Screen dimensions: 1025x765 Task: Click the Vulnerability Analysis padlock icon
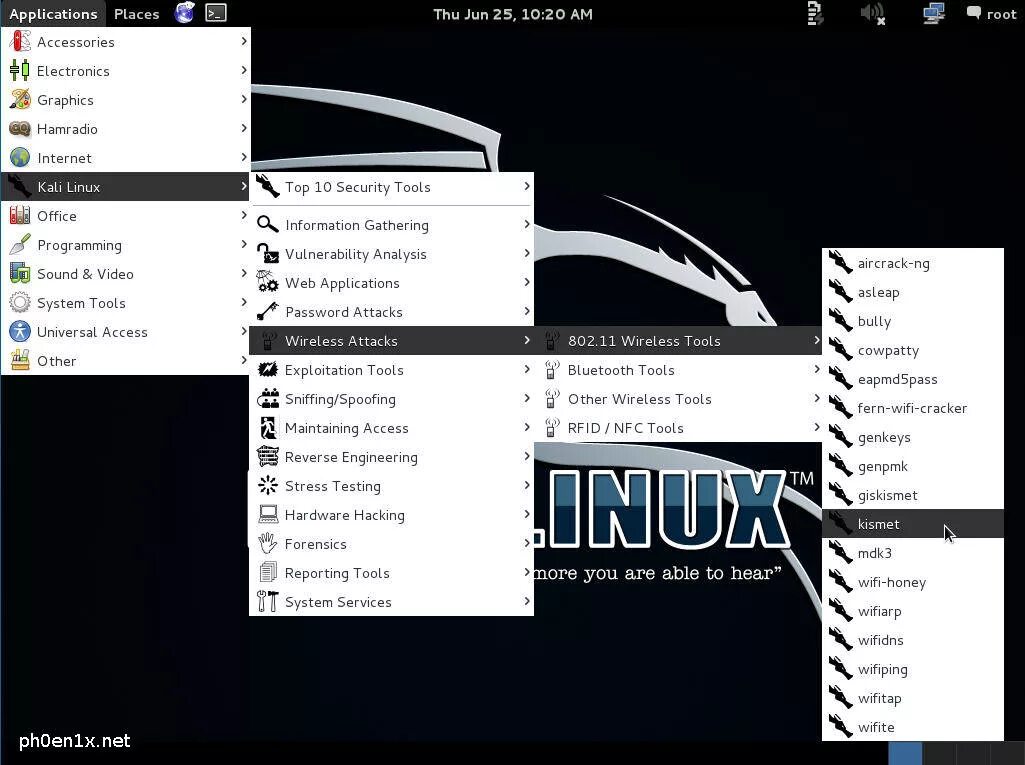(x=267, y=254)
